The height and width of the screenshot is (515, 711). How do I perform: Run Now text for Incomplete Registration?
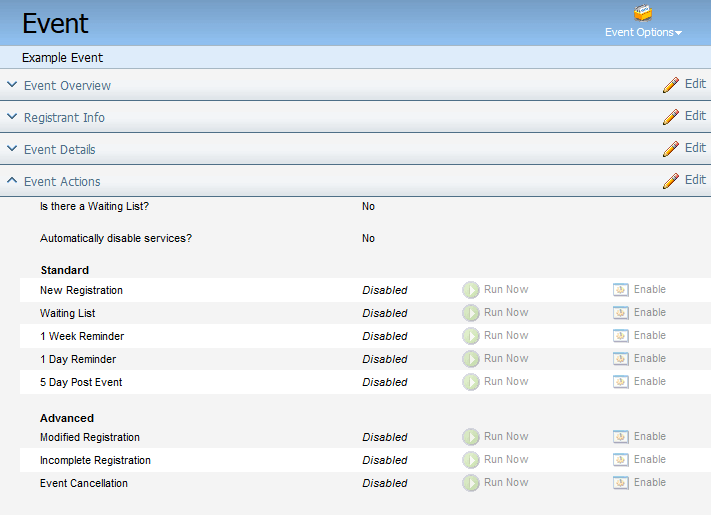coord(506,460)
